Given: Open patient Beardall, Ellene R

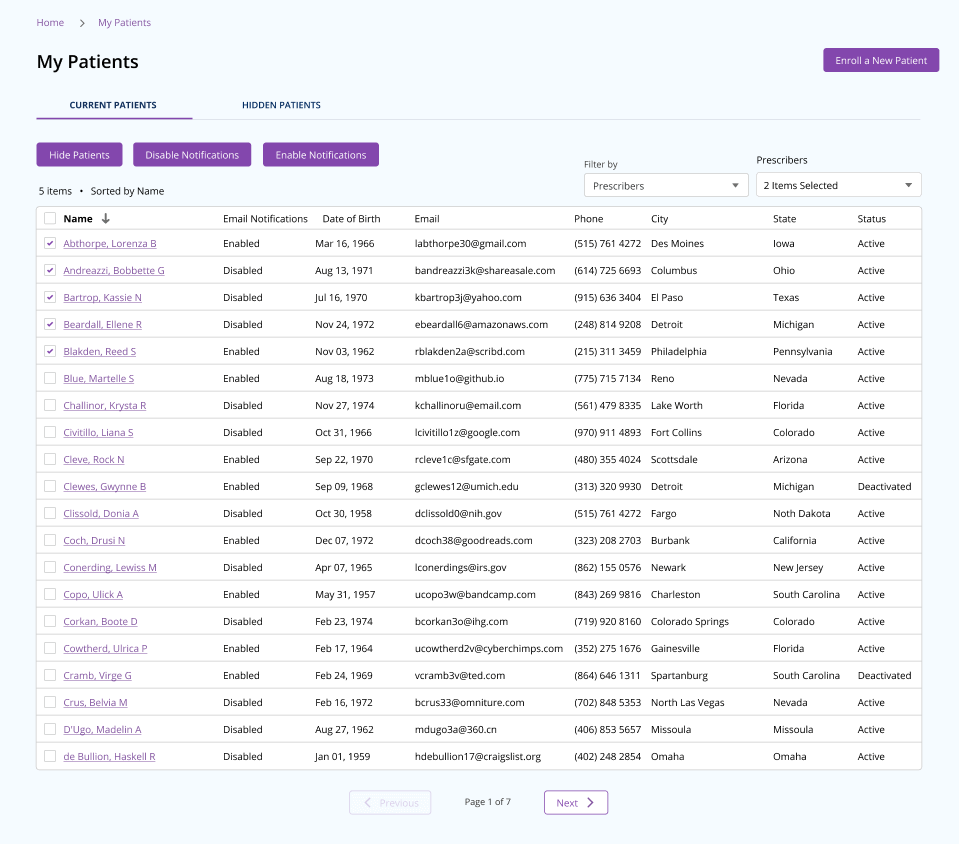Looking at the screenshot, I should (x=103, y=324).
